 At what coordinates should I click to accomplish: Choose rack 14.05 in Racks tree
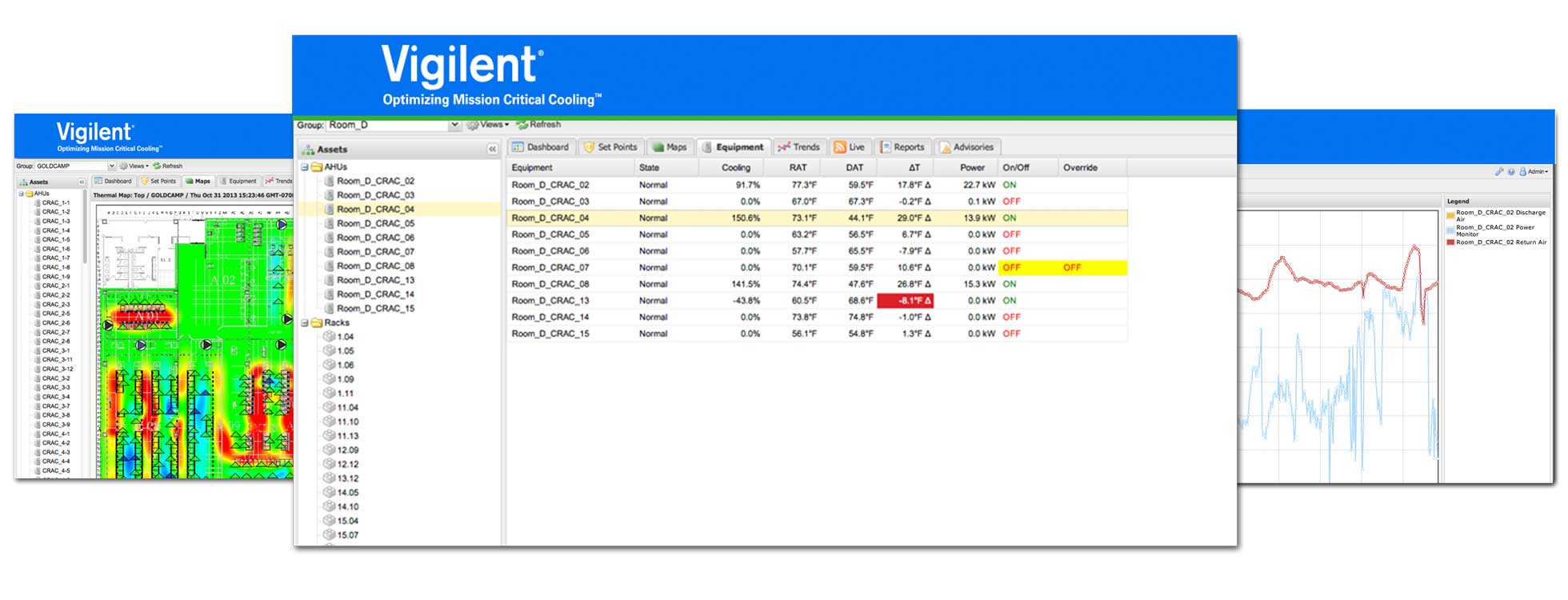tap(348, 493)
